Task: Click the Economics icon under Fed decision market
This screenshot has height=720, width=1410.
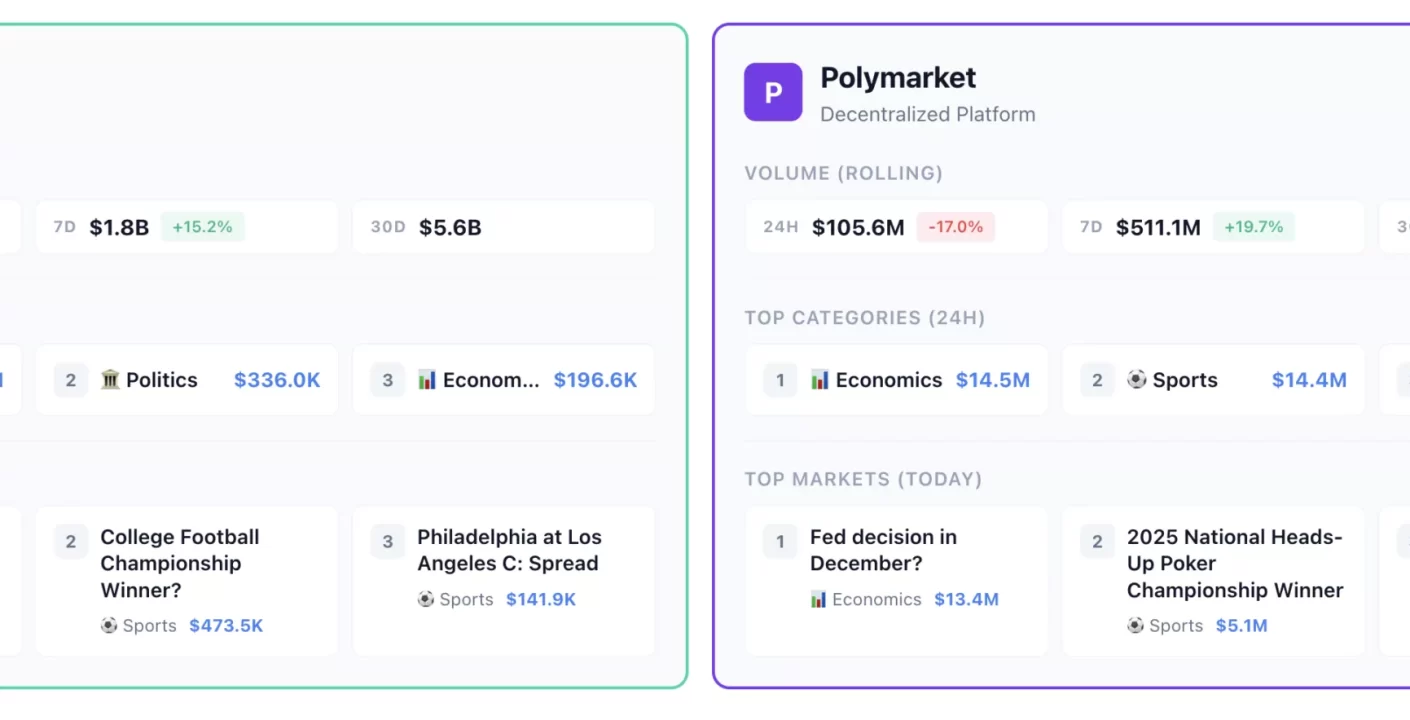Action: pos(819,599)
